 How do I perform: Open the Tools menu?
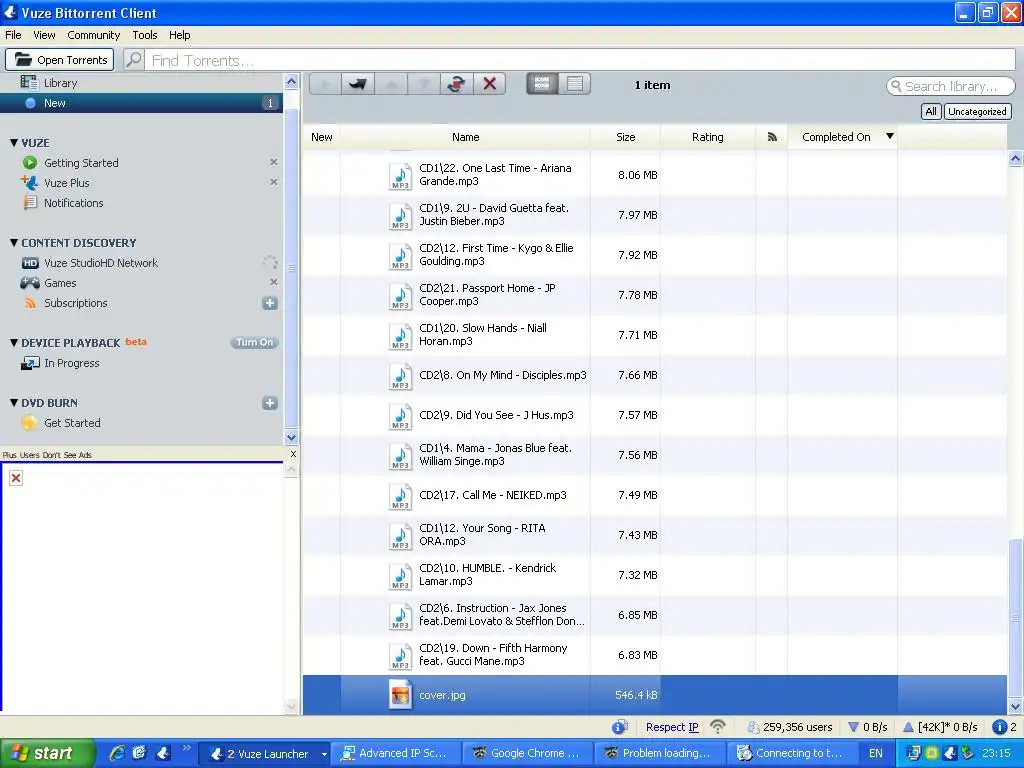point(145,35)
